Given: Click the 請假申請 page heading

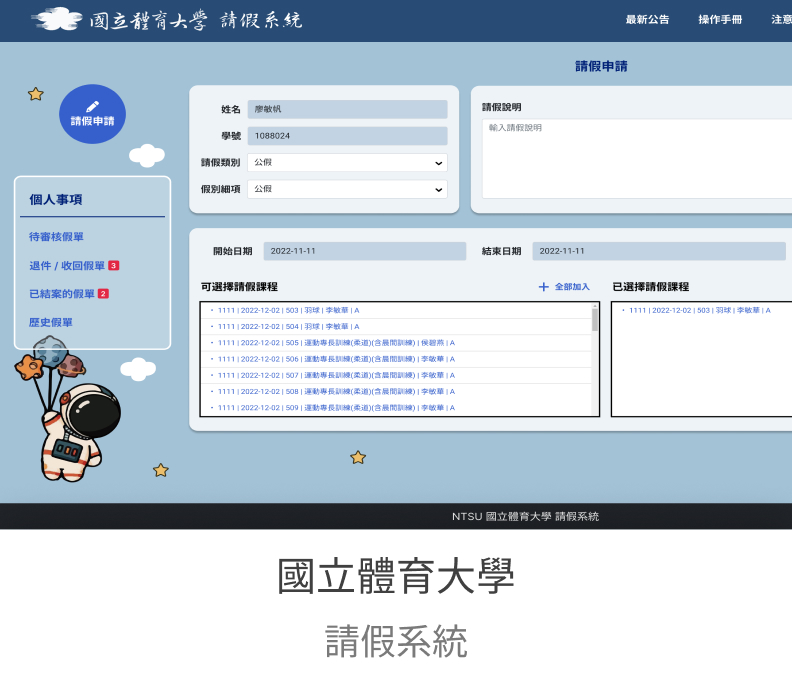Looking at the screenshot, I should tap(601, 66).
